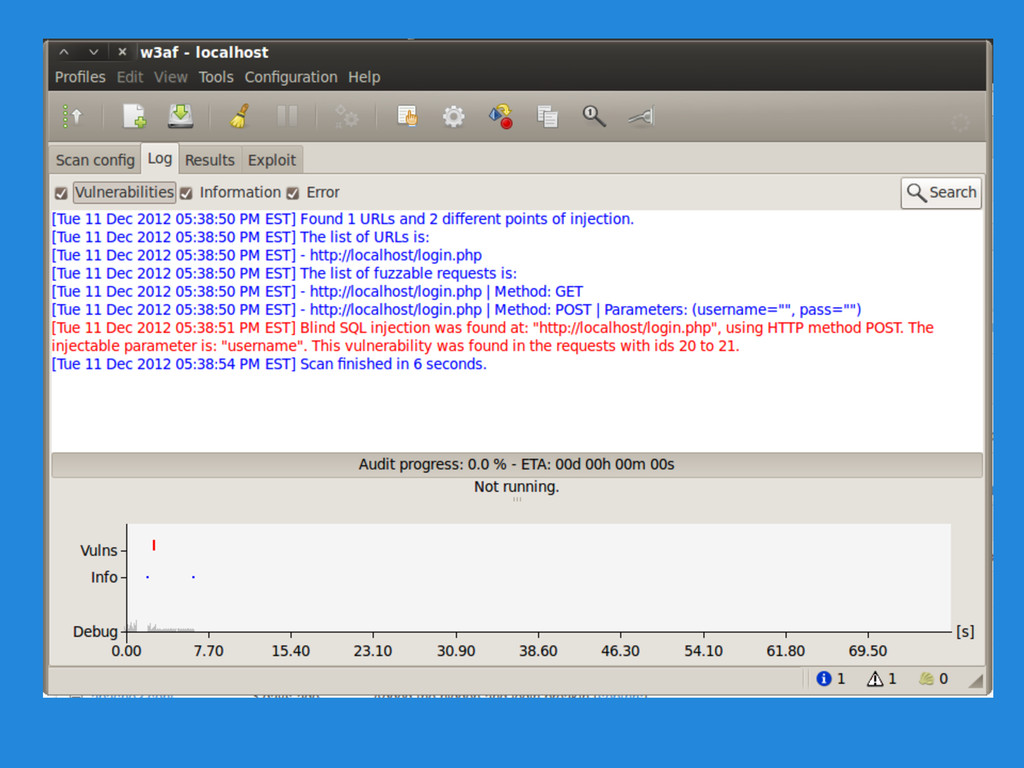The image size is (1024, 768).
Task: Click the 'list of fuzzable requests' log line
Action: [284, 273]
